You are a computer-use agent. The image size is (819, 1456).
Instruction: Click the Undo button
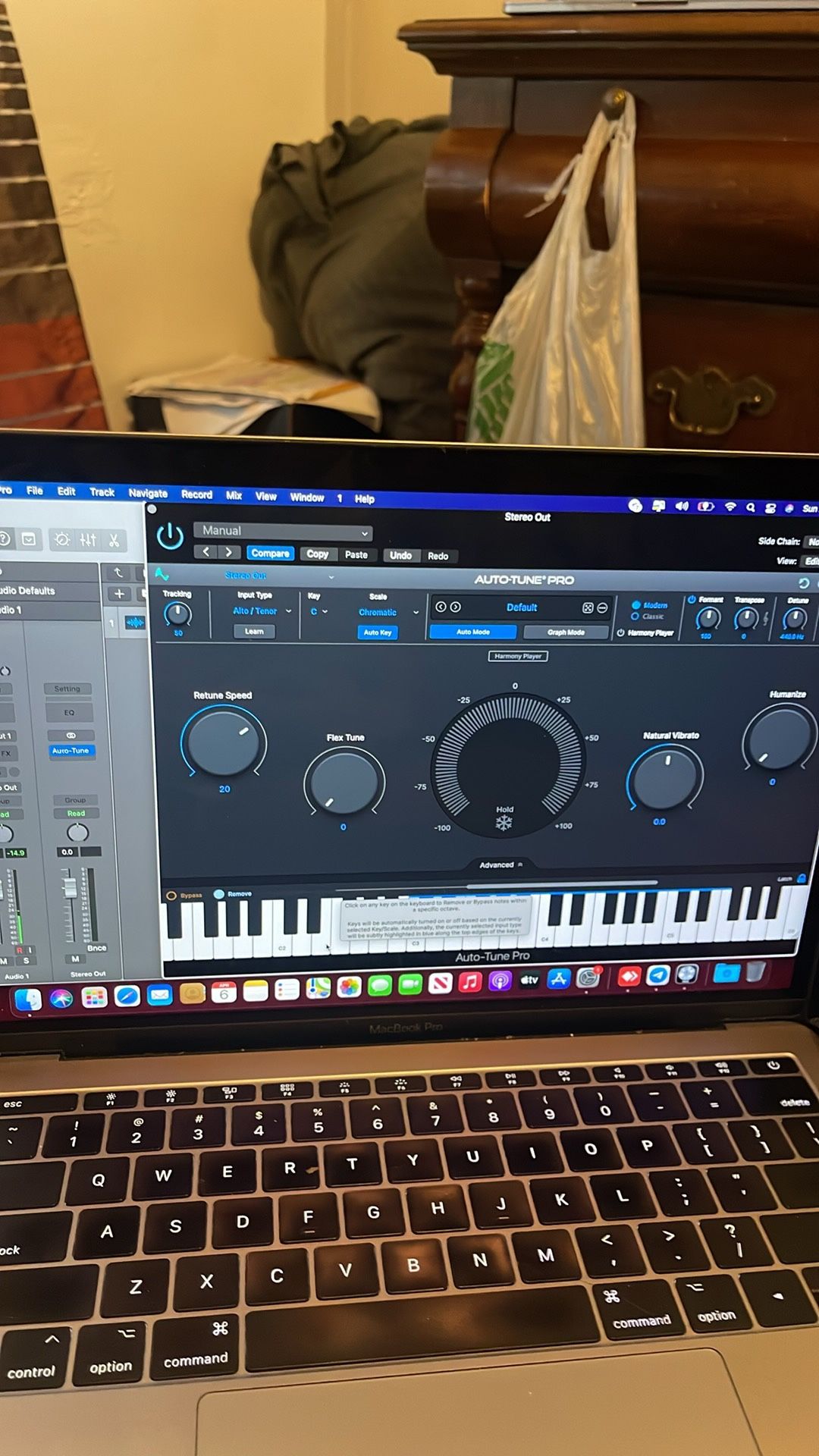point(400,556)
